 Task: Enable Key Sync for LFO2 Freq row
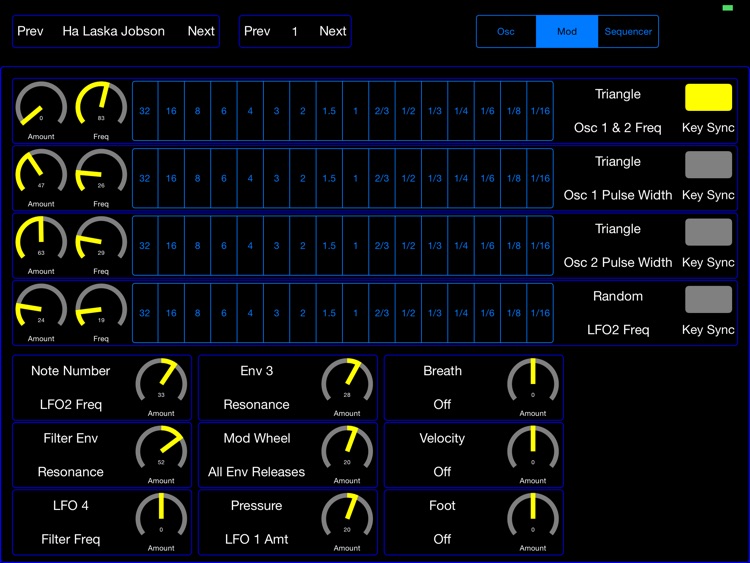[708, 300]
